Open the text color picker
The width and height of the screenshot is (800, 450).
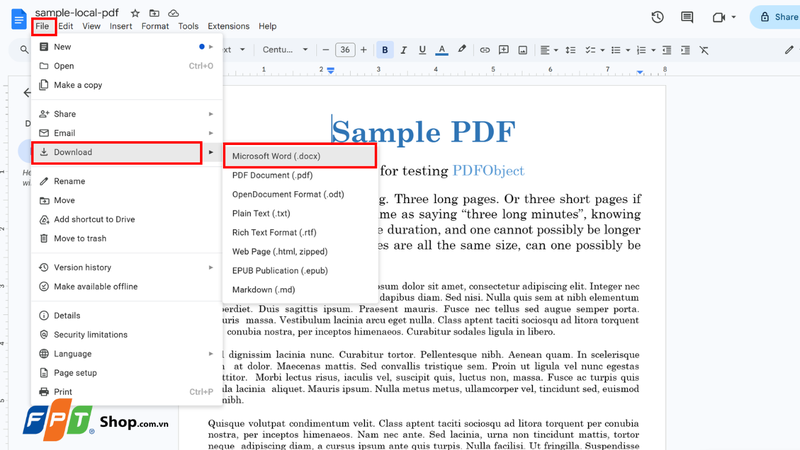click(x=442, y=50)
